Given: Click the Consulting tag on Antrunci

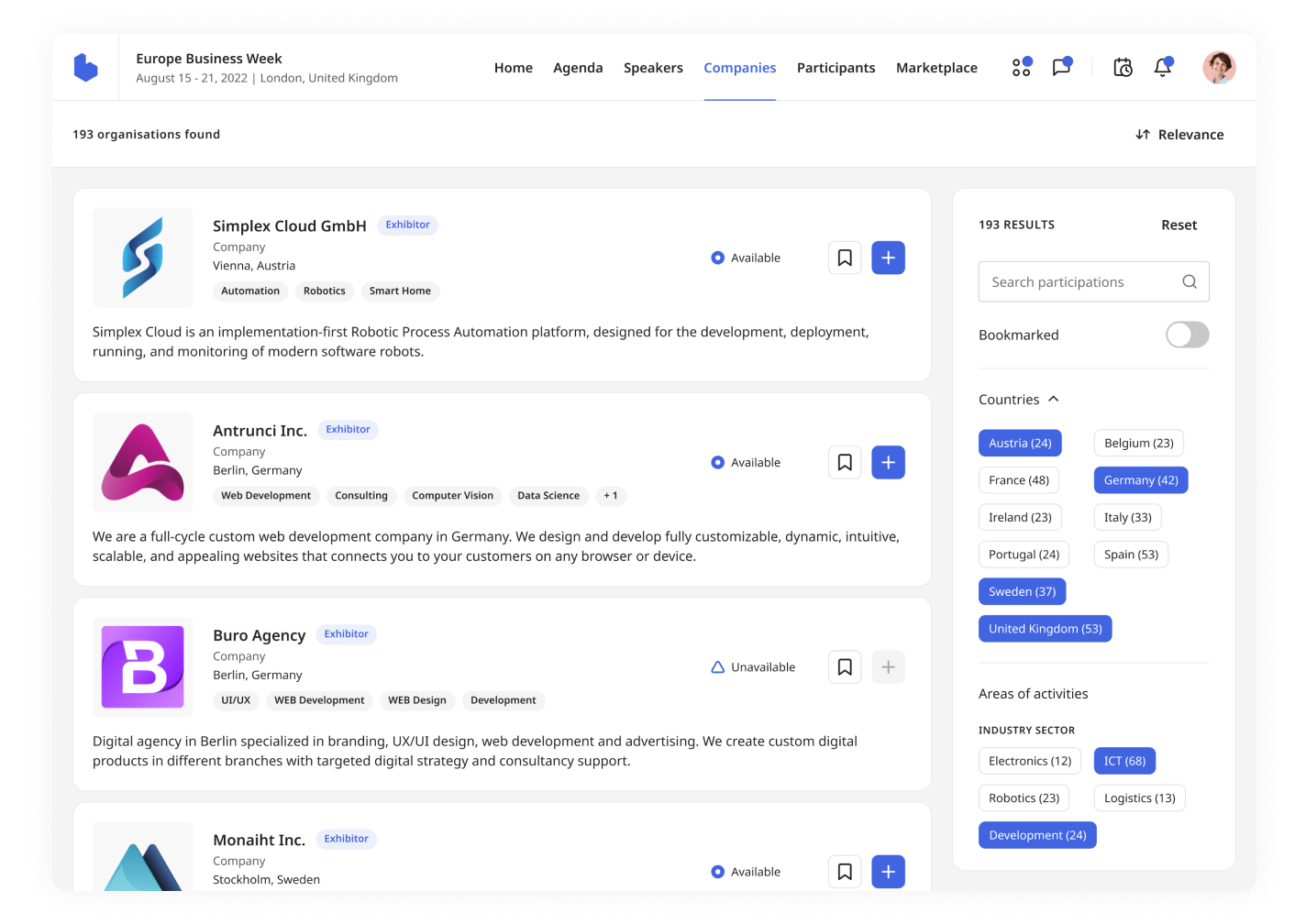Looking at the screenshot, I should (361, 496).
